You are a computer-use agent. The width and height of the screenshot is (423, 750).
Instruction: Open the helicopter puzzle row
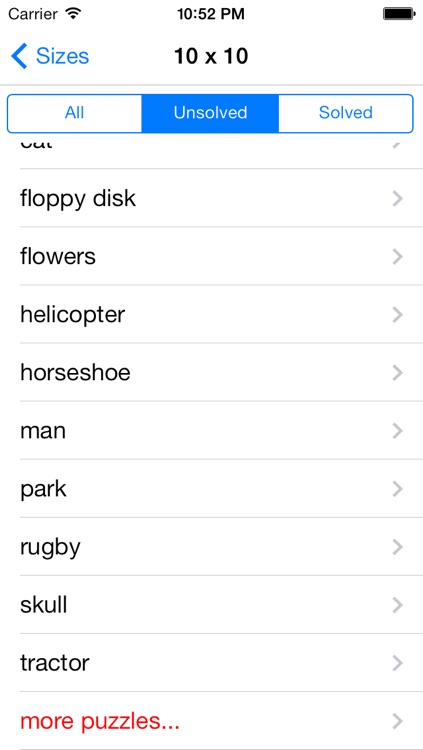212,314
